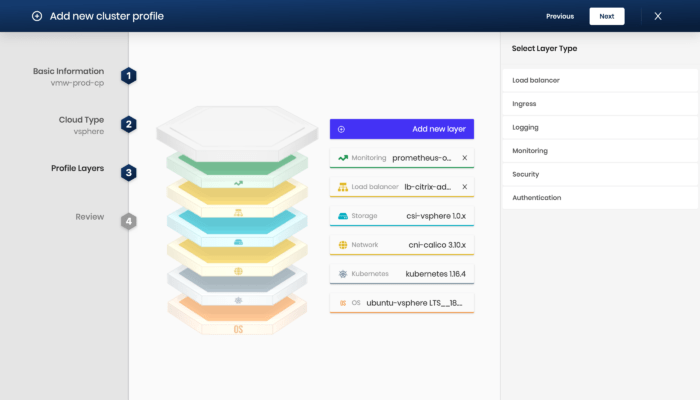
Task: Click the Kubernetes wheel icon in layer list
Action: click(343, 274)
